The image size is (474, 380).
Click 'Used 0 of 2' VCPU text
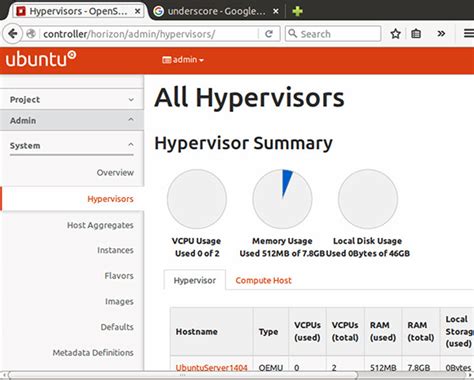197,253
